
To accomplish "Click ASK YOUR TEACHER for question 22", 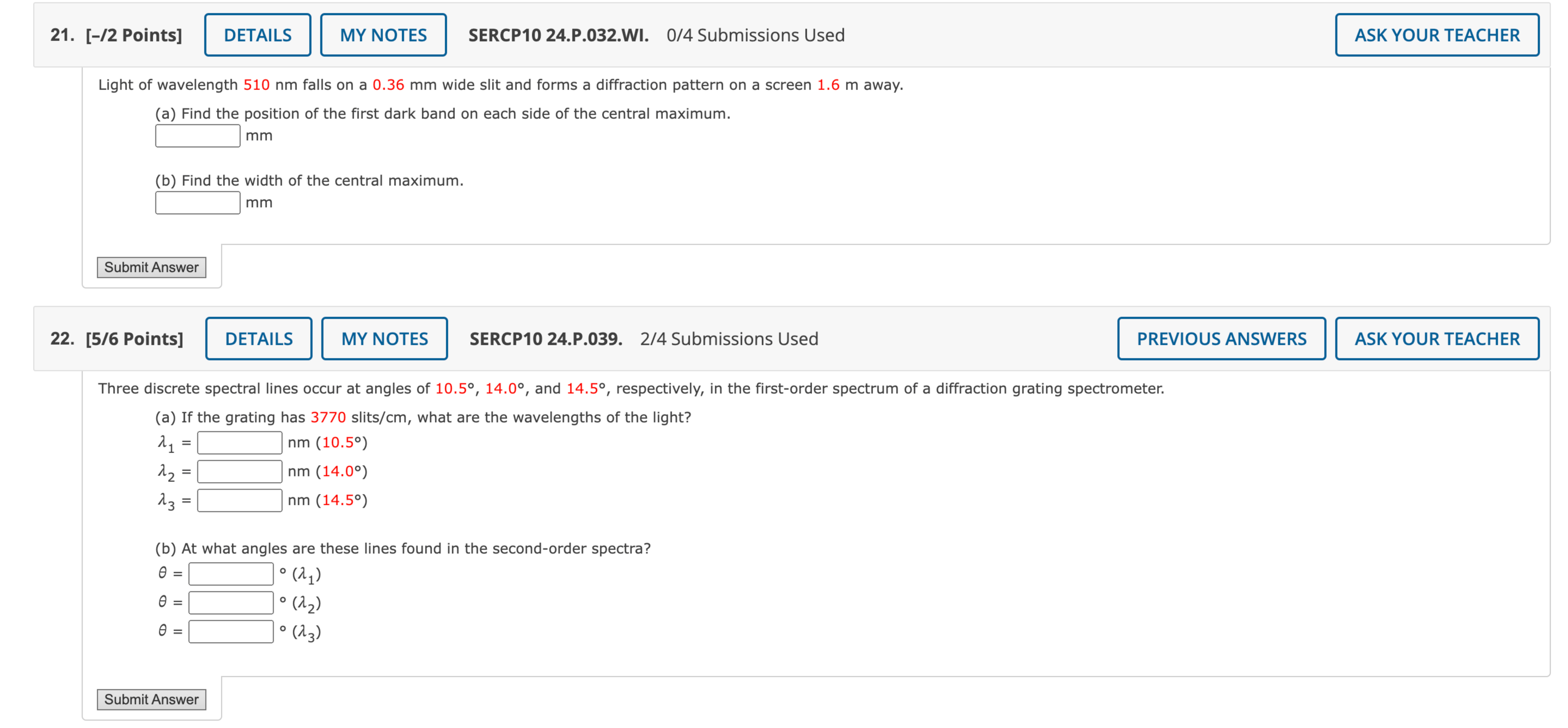I will 1437,339.
